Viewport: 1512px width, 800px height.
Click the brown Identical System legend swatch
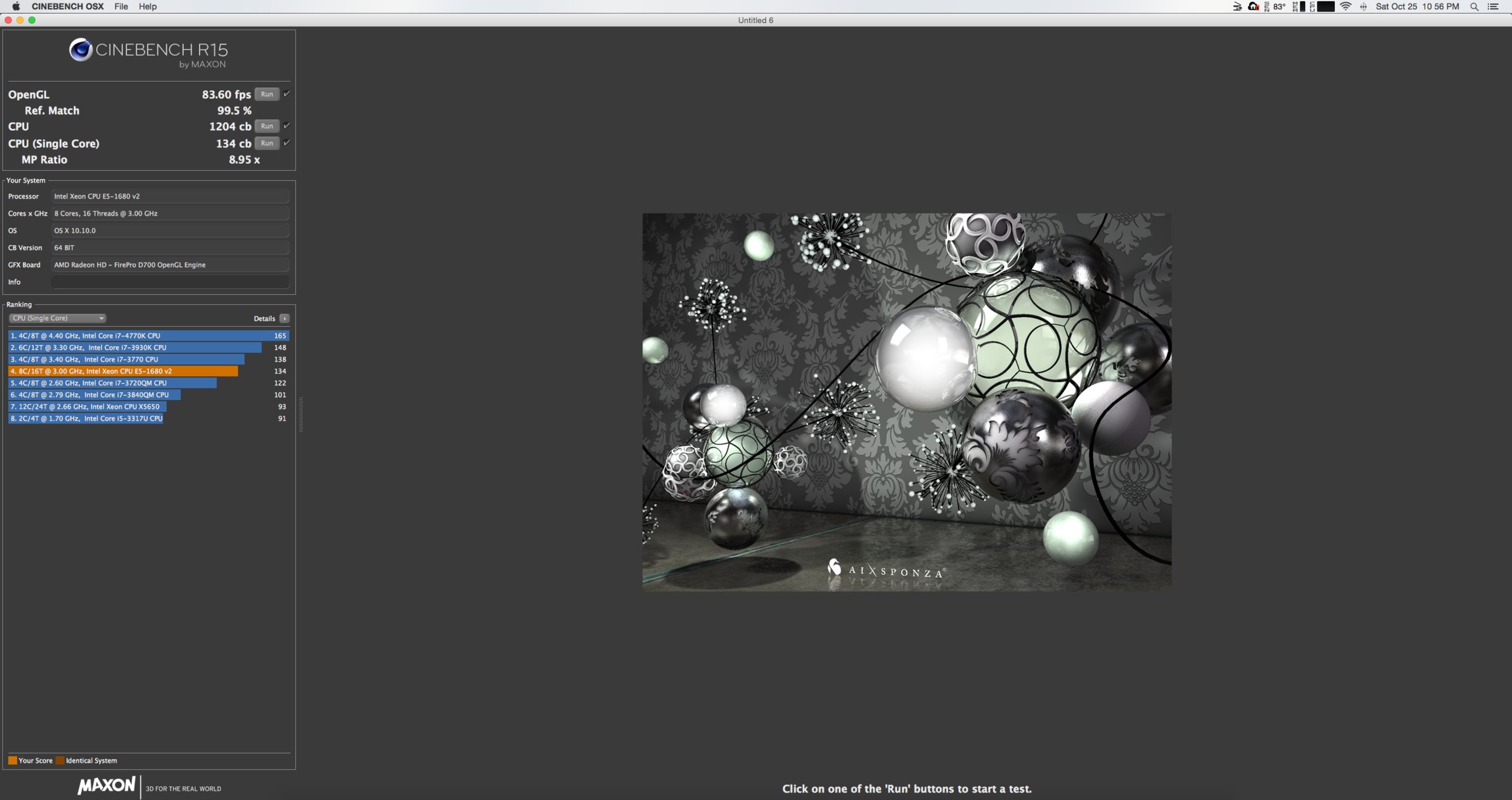[60, 761]
